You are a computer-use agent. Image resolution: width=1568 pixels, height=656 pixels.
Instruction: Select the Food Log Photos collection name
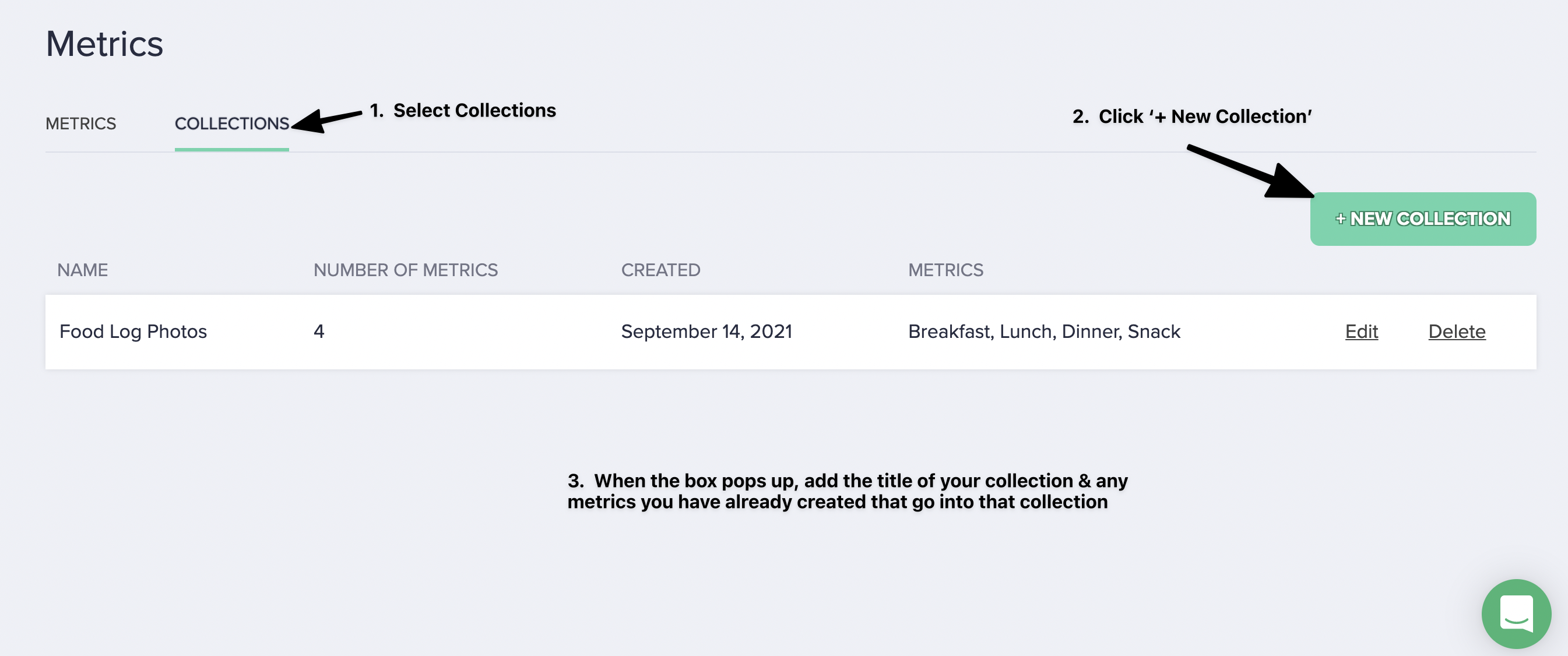tap(133, 331)
